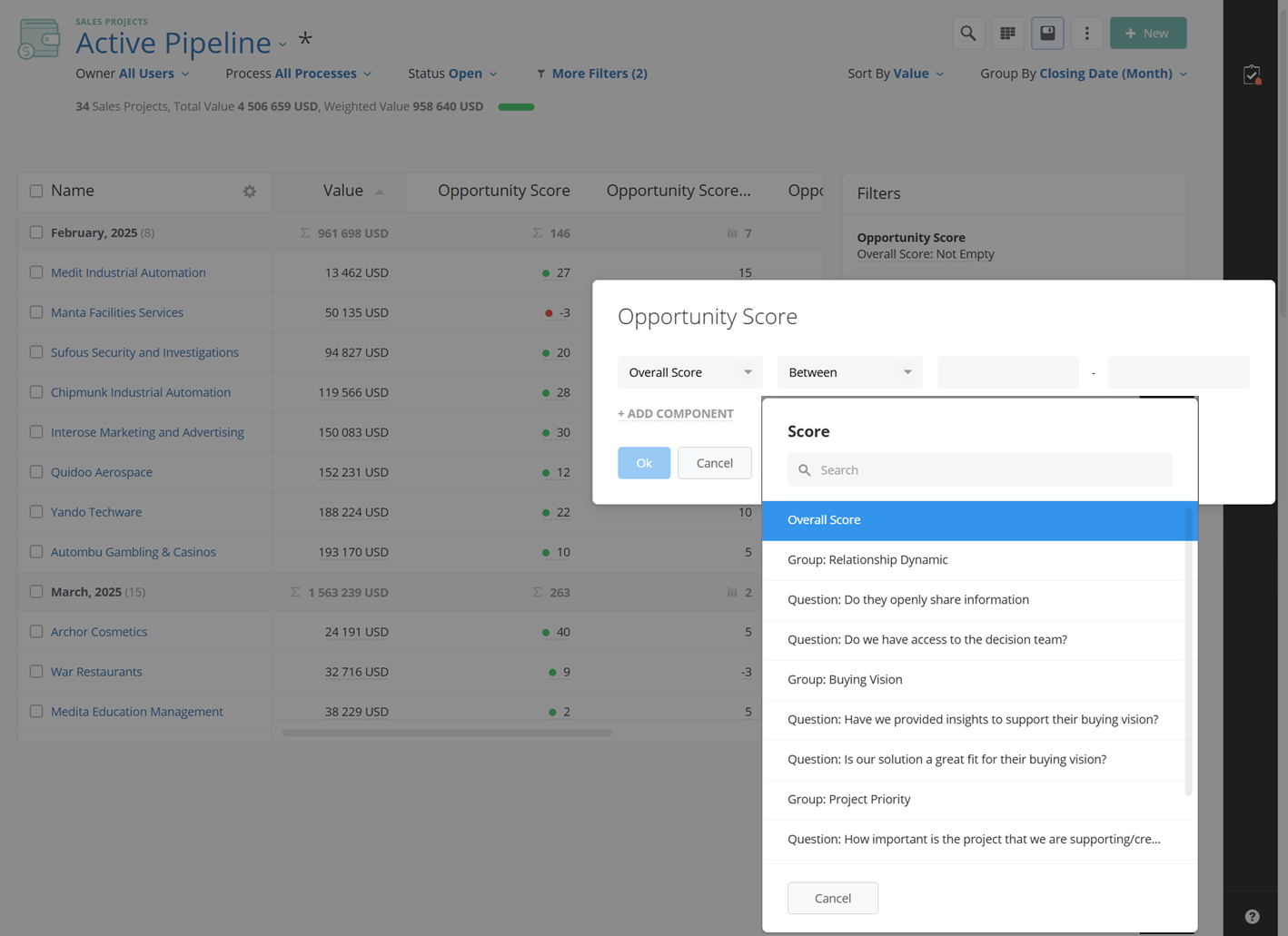Select Question: Do they openly share information

click(974, 600)
